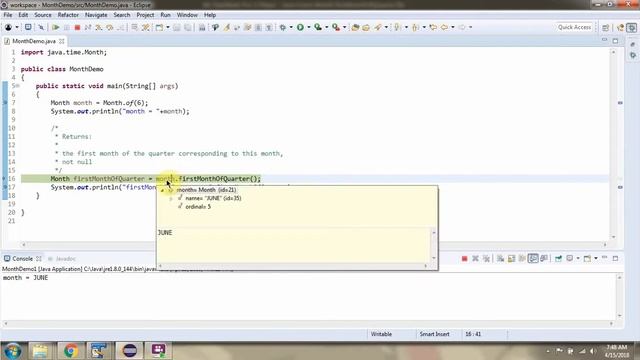The image size is (640, 360).
Task: Click the Back navigation arrow icon
Action: point(444,27)
